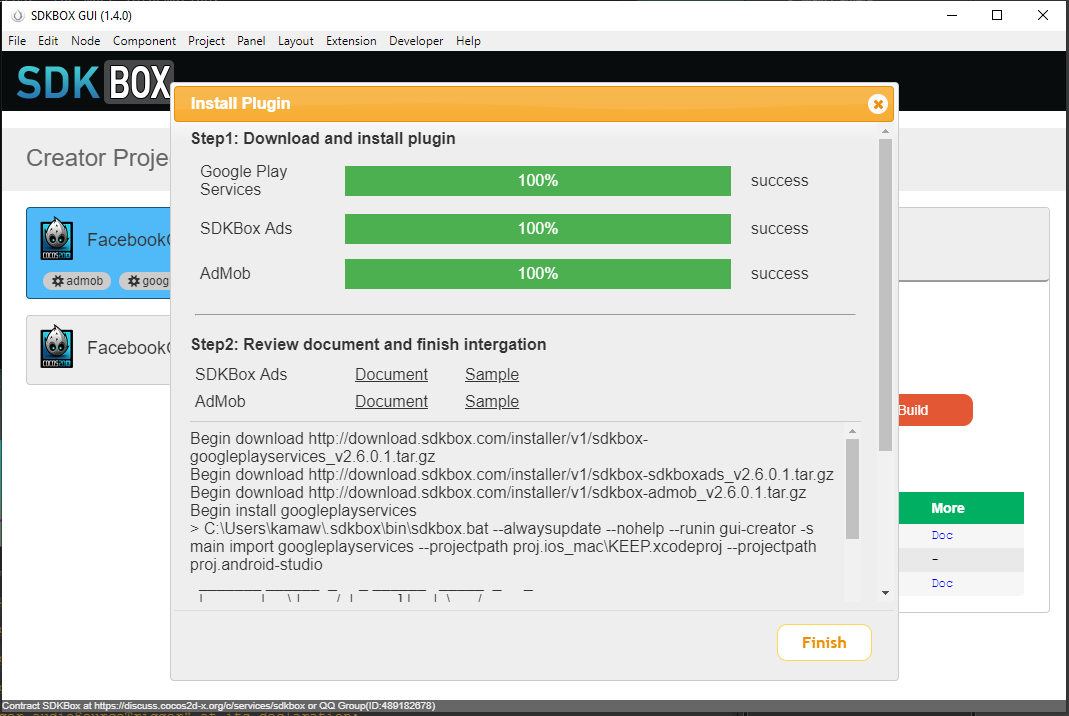Open the Panel menu
This screenshot has height=716, width=1069.
point(251,41)
